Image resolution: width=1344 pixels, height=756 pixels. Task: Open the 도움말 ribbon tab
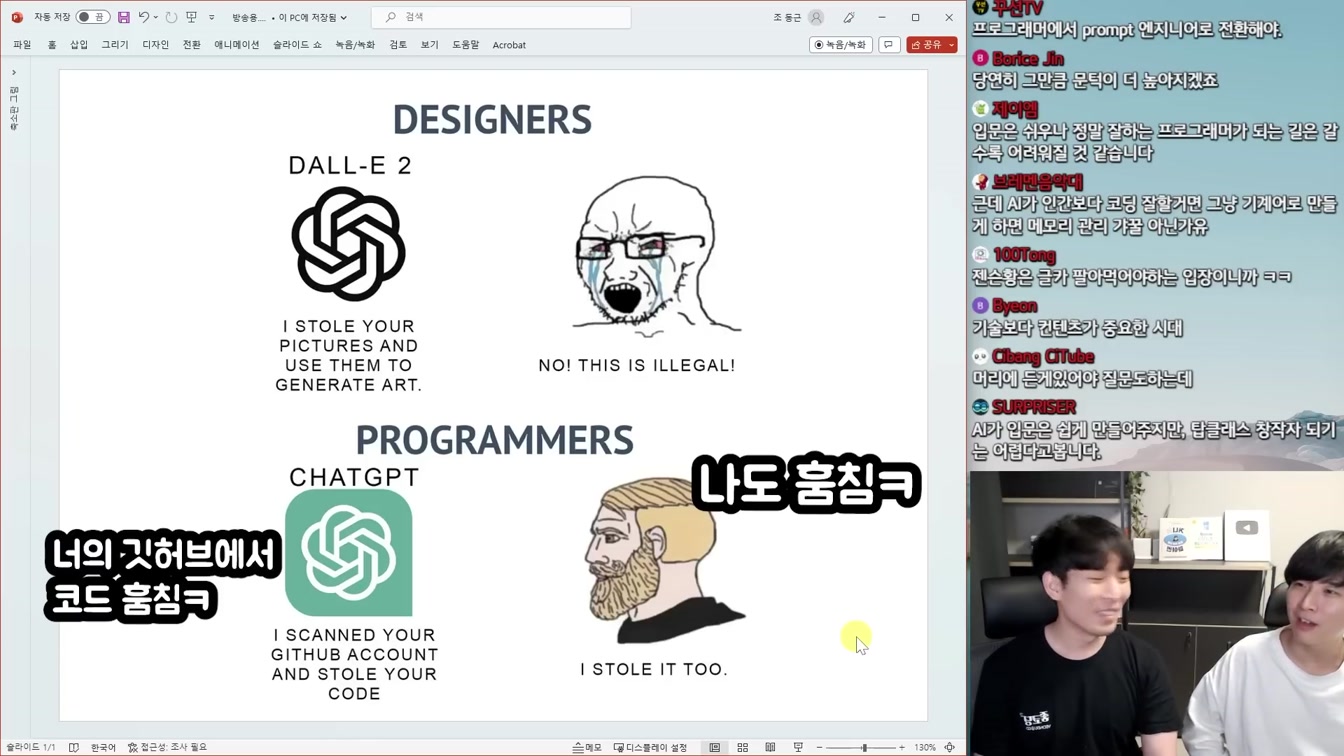click(x=466, y=45)
